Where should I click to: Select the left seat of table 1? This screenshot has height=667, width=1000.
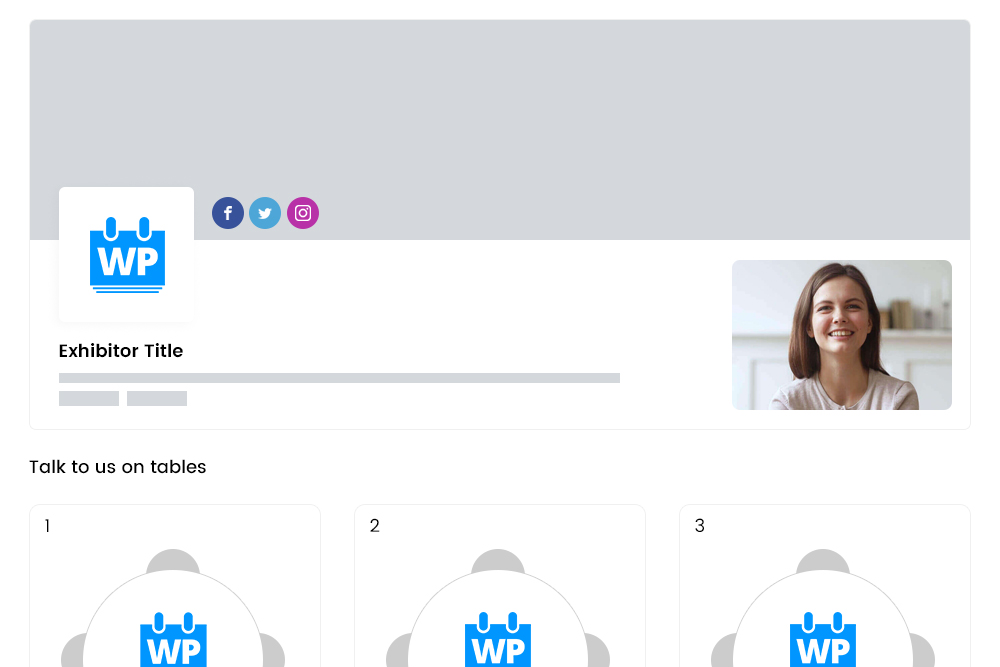point(71,650)
